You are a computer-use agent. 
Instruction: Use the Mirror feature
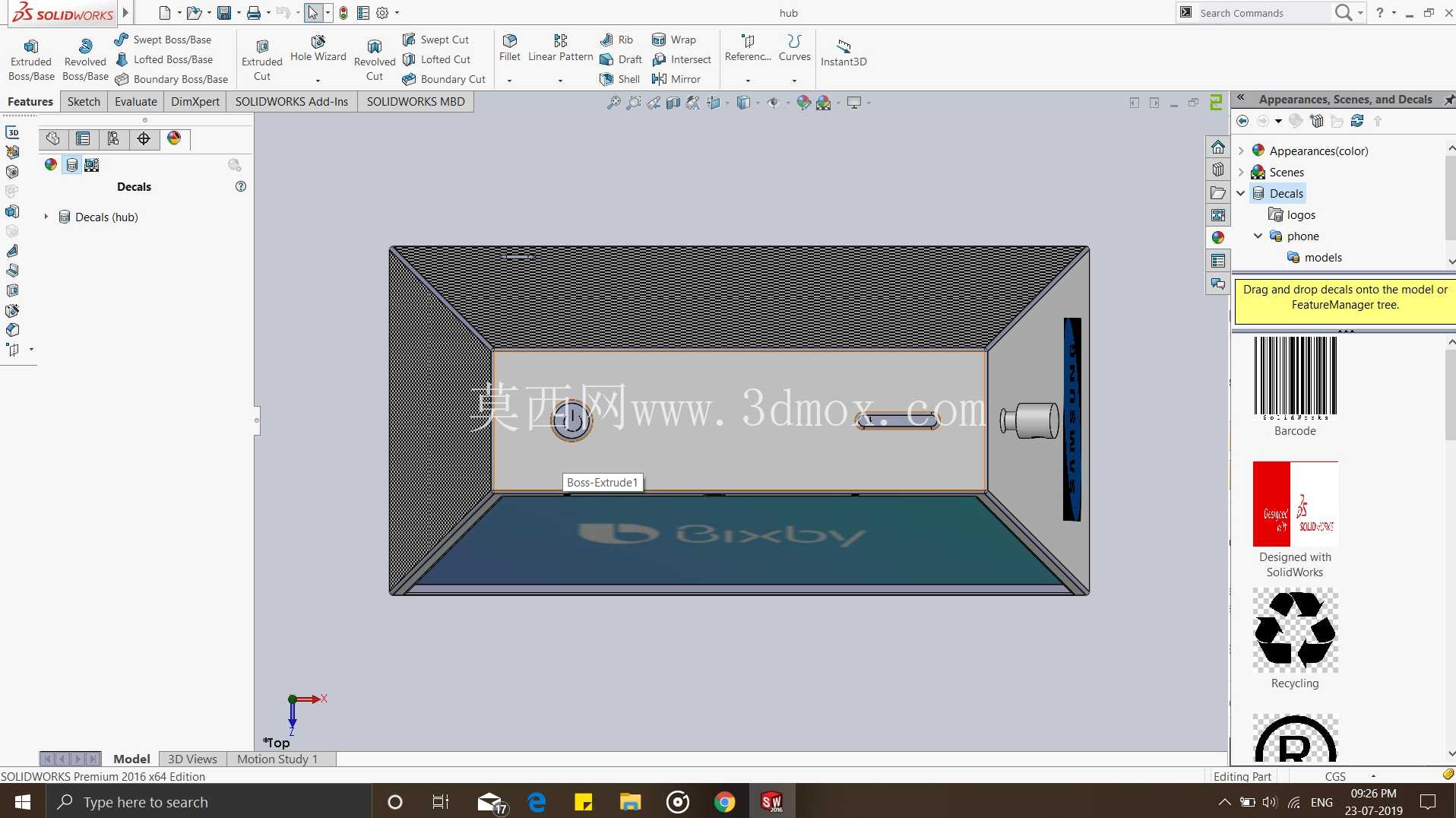(676, 79)
